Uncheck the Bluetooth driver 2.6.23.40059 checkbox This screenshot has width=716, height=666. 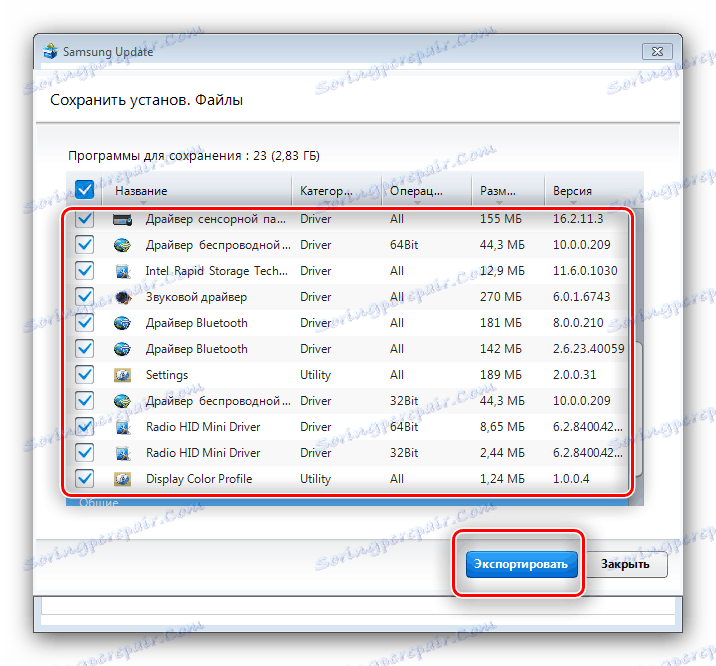[x=85, y=349]
